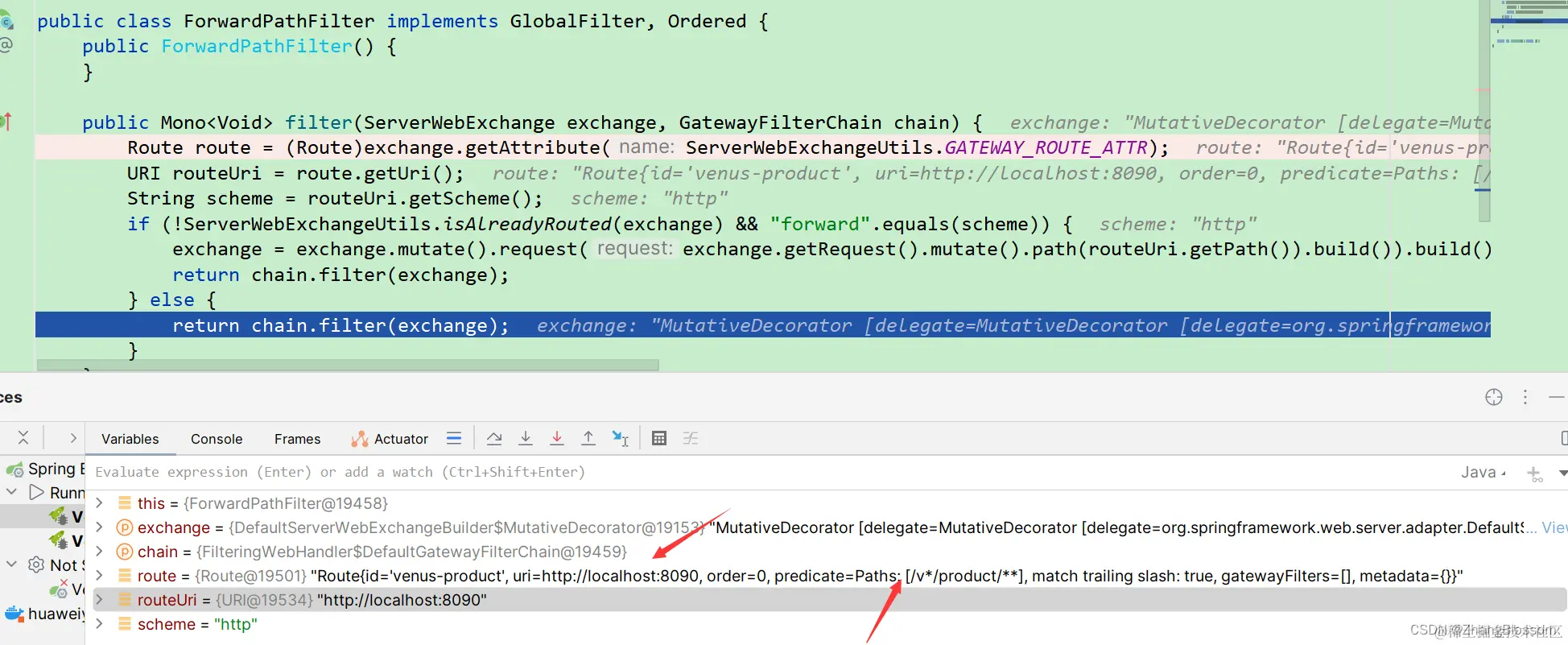
Task: Click the breakpoint line 'Route route = (Route)exchange.getAttribute'
Action: (x=763, y=147)
